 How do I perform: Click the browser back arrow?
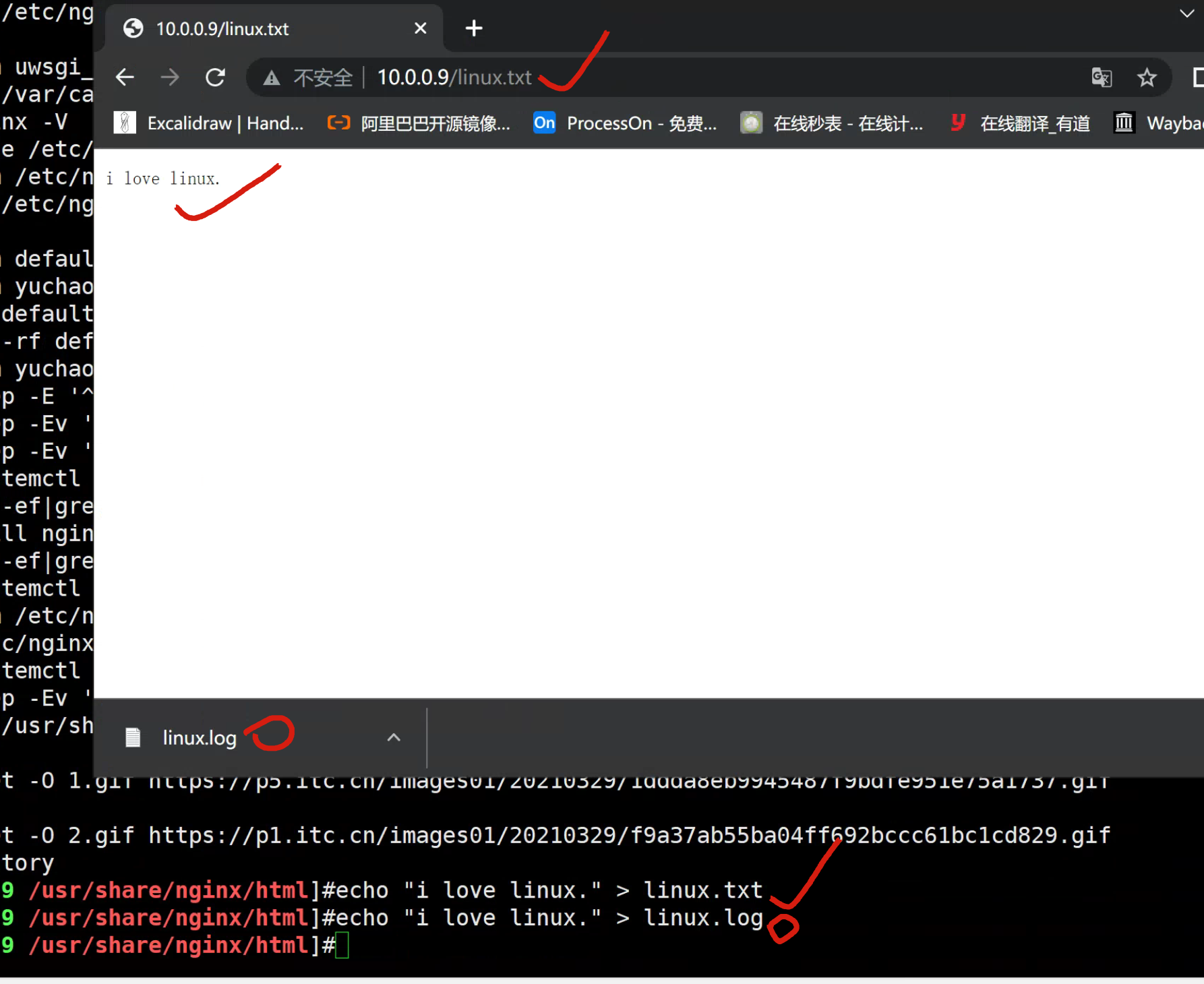coord(125,78)
